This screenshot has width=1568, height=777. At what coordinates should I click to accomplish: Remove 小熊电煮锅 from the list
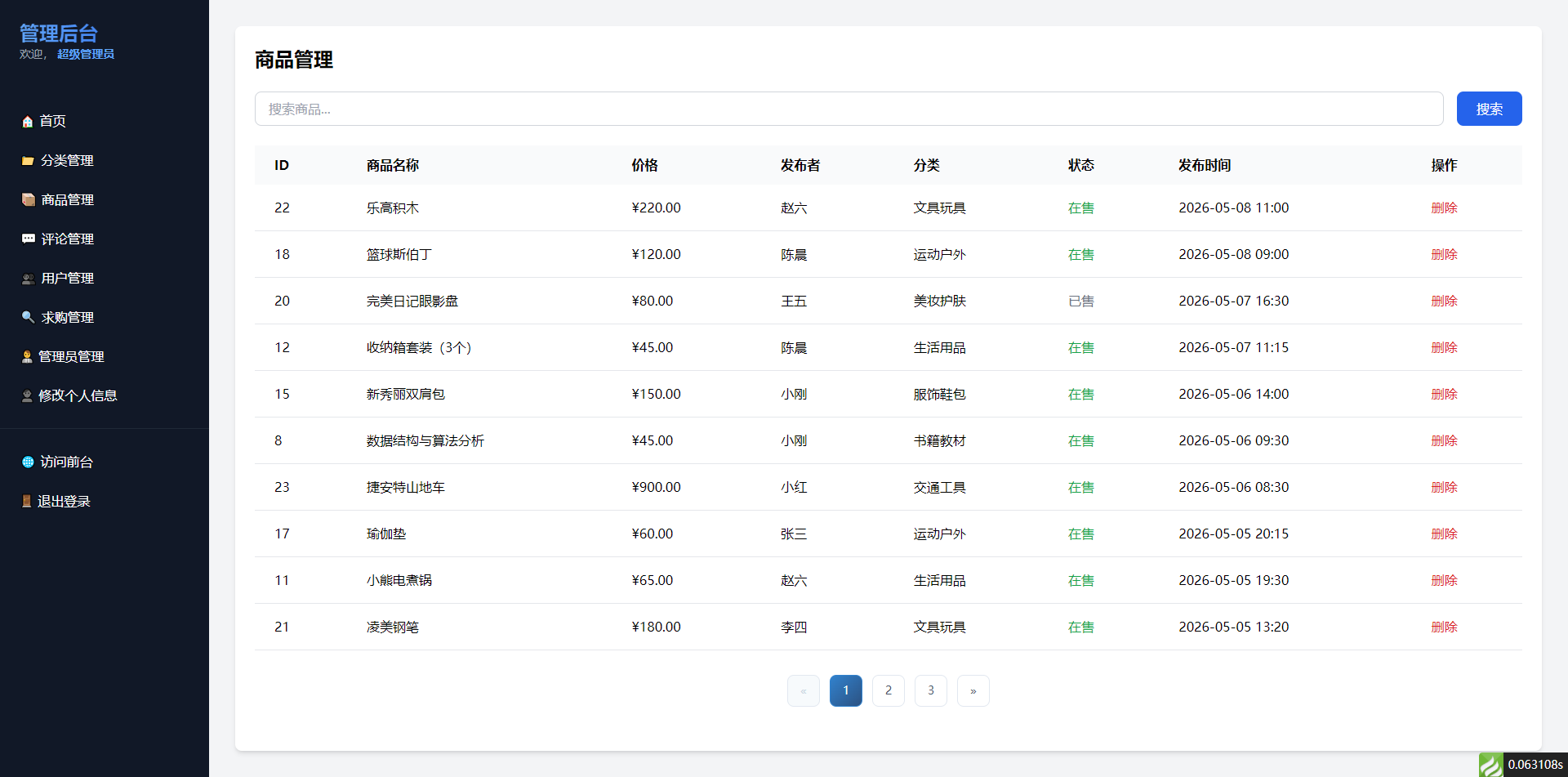pos(1444,580)
